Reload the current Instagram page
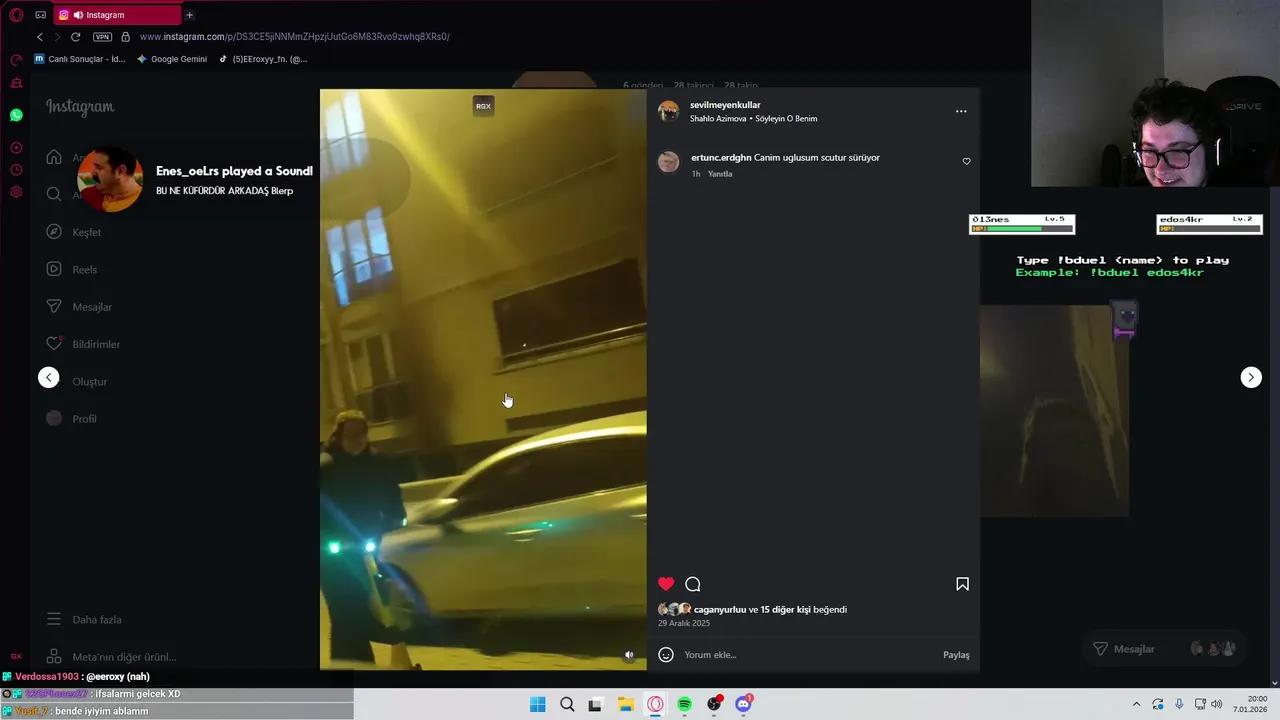 [75, 37]
